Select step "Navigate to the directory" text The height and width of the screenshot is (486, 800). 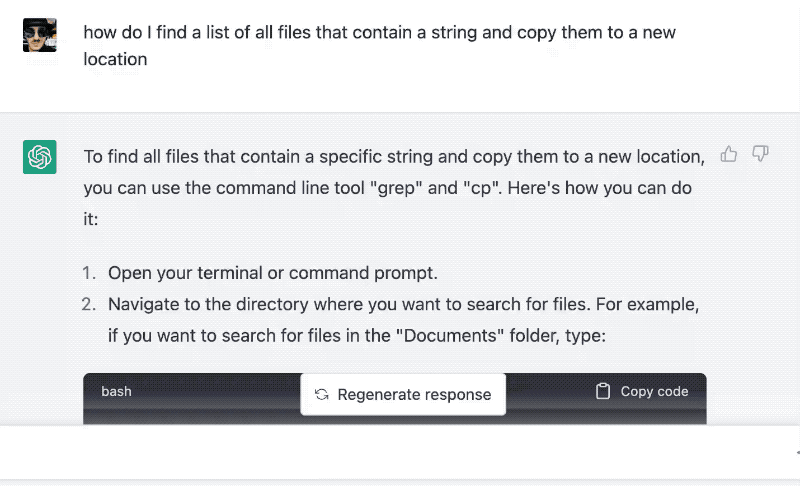pos(403,320)
